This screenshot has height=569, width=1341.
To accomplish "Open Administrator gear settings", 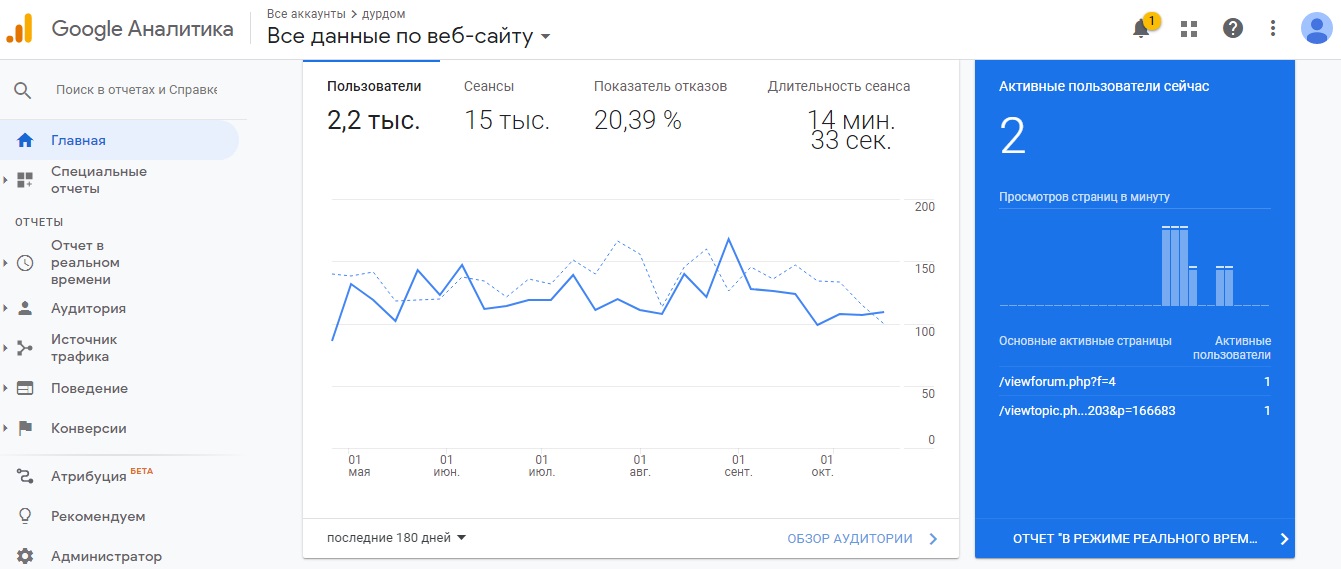I will click(x=25, y=556).
